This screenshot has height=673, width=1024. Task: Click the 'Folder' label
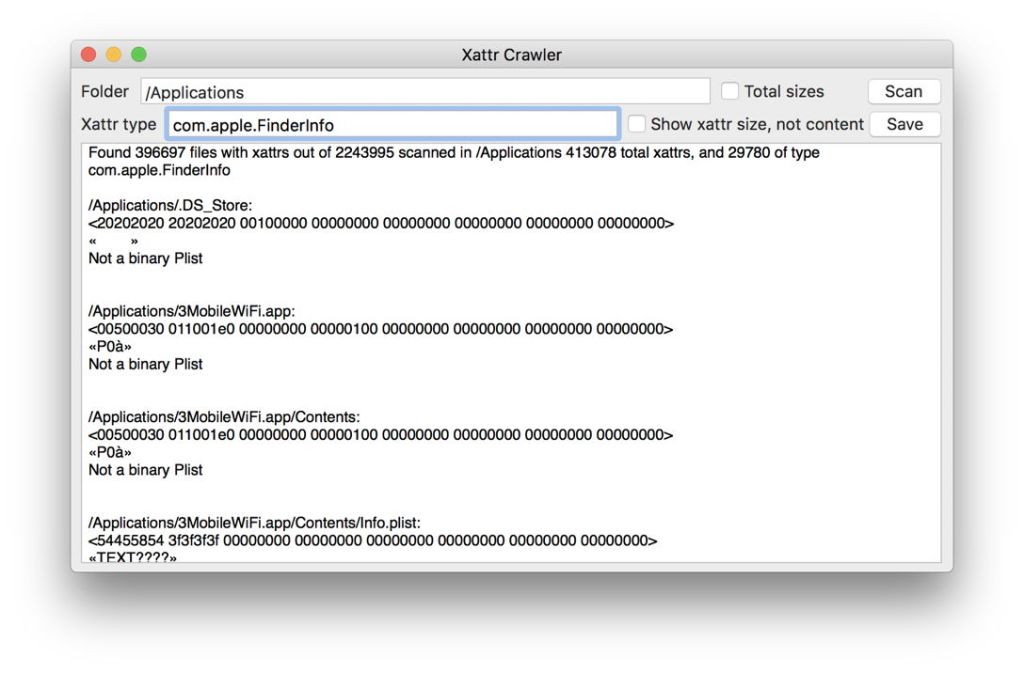[105, 91]
